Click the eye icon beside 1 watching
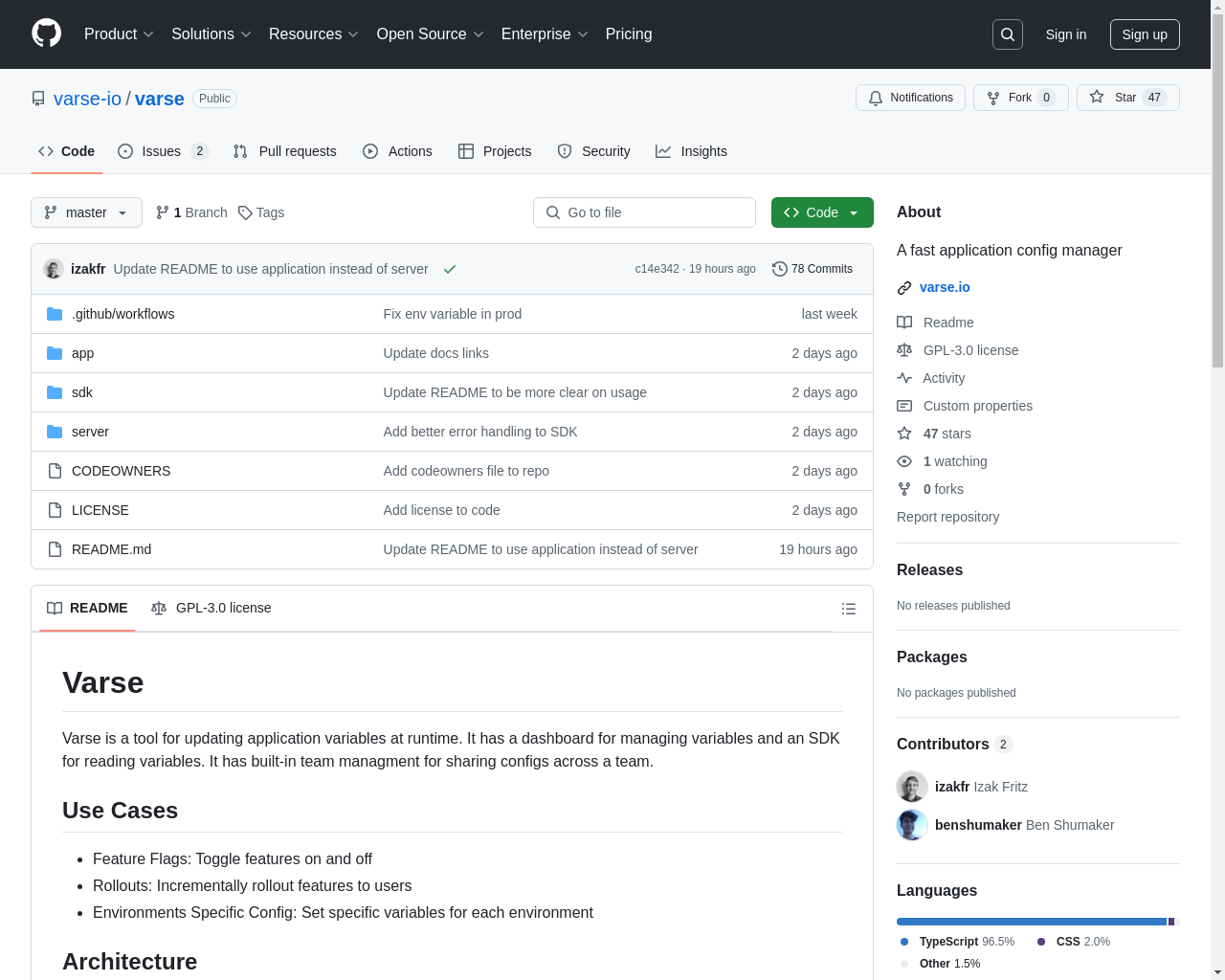 point(904,461)
